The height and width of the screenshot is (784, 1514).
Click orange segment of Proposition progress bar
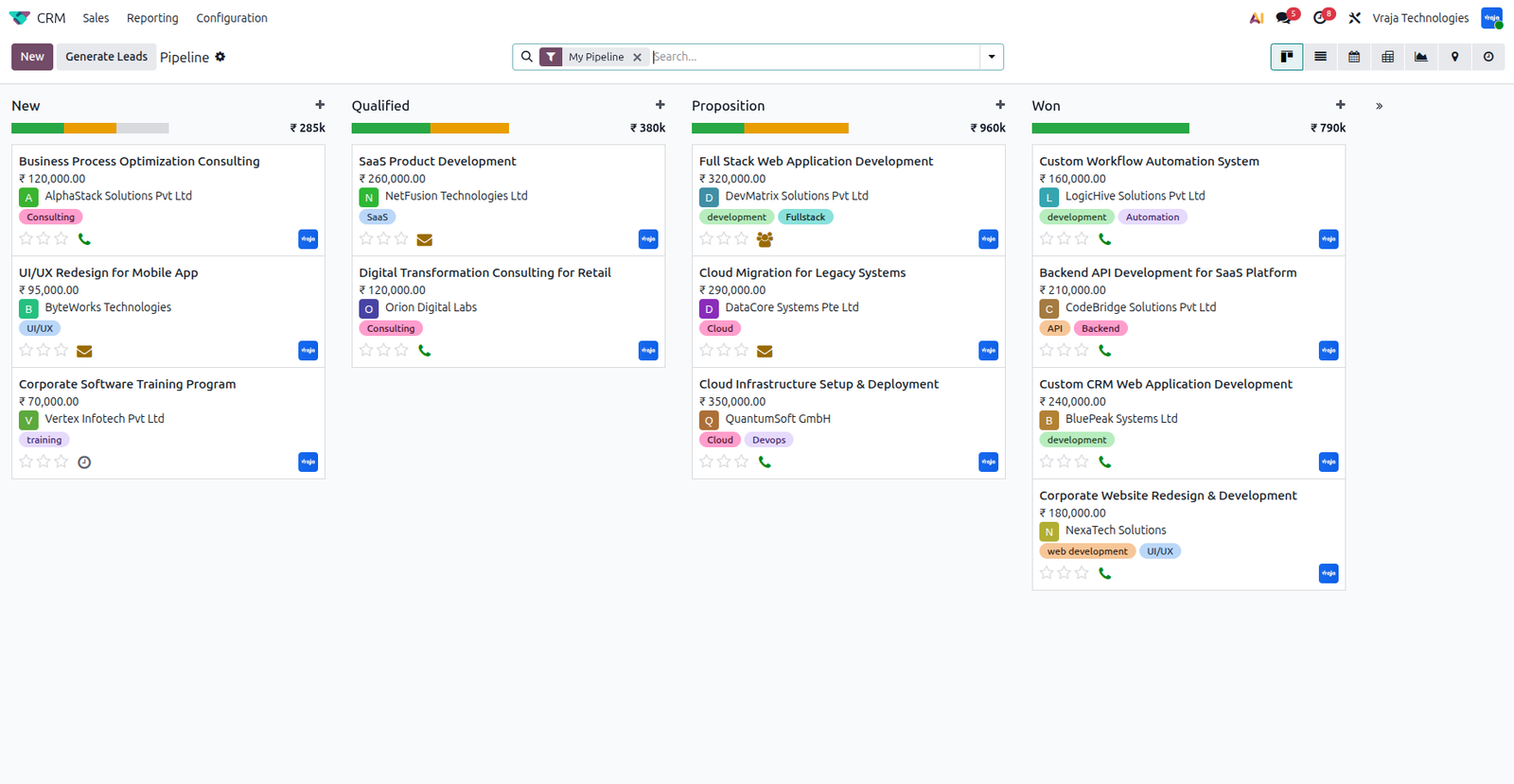tap(797, 128)
